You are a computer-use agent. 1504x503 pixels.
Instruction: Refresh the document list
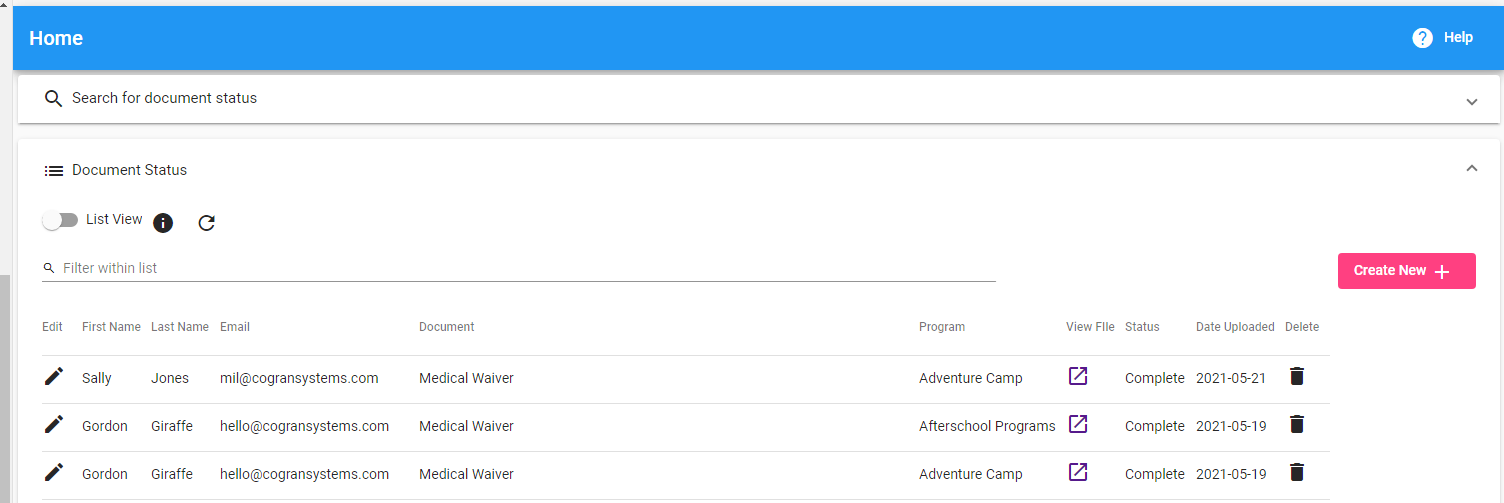coord(207,223)
